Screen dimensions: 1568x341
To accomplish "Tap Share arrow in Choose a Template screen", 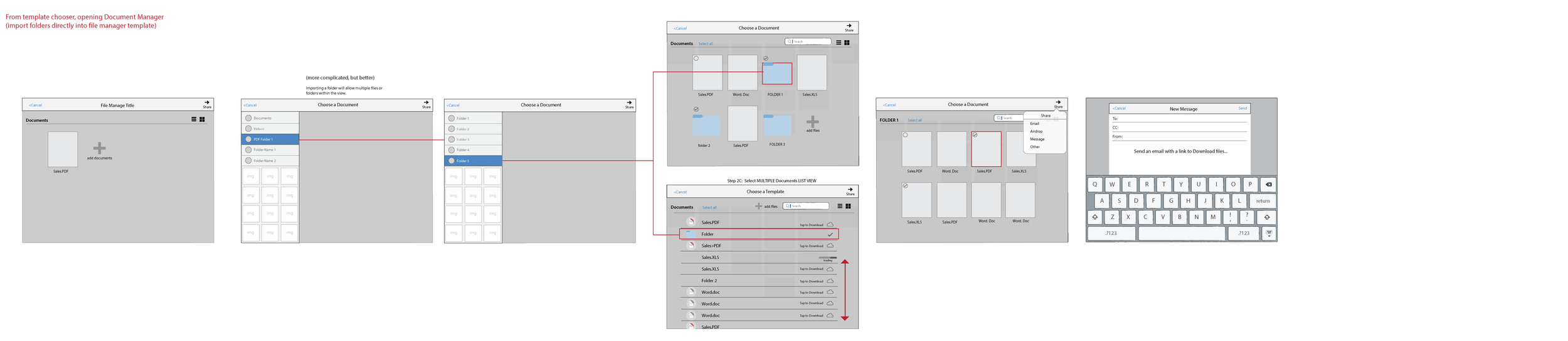I will (x=850, y=191).
